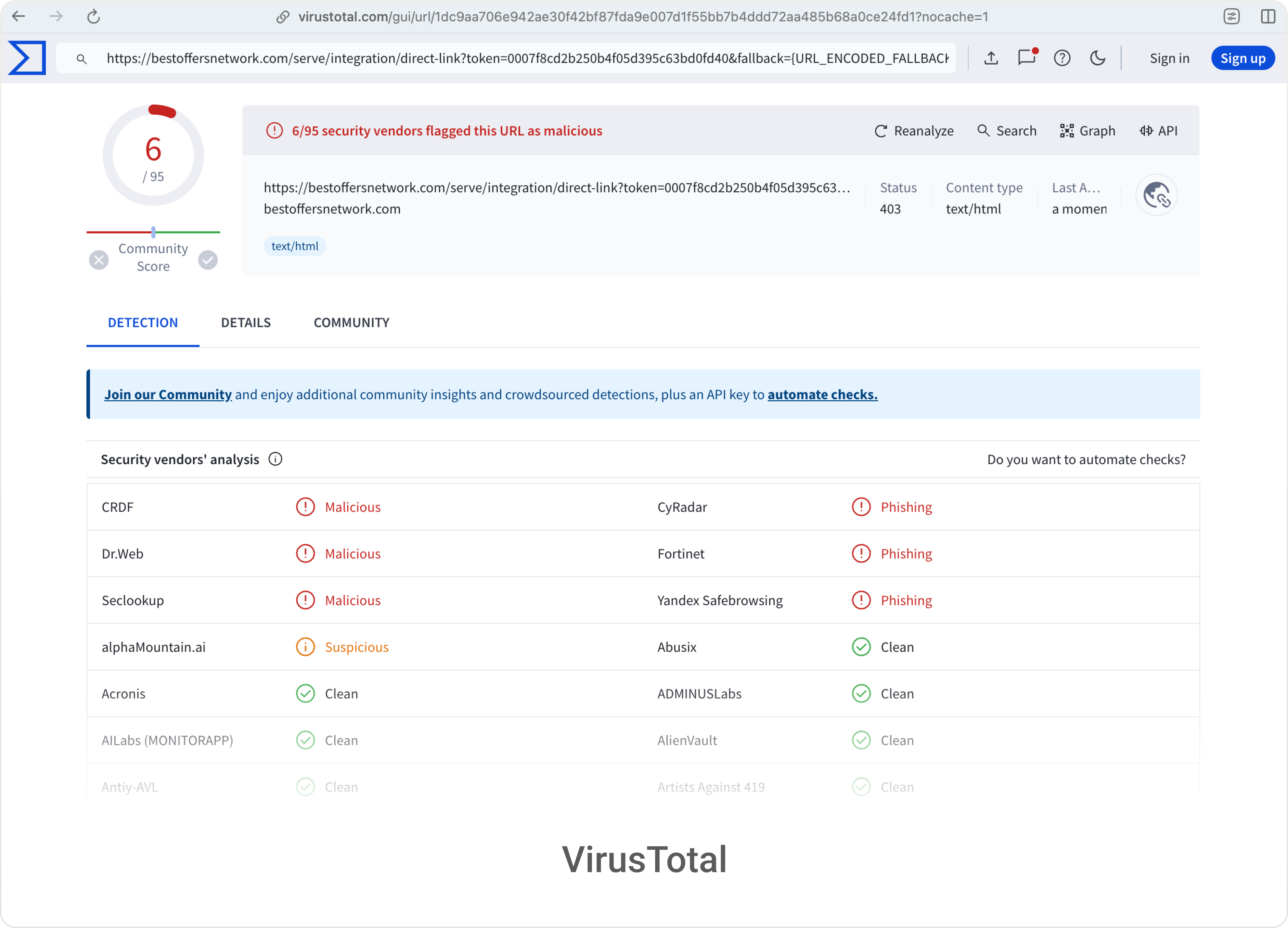1288x928 pixels.
Task: Click the info icon beside Security vendors' analysis
Action: pyautogui.click(x=276, y=459)
